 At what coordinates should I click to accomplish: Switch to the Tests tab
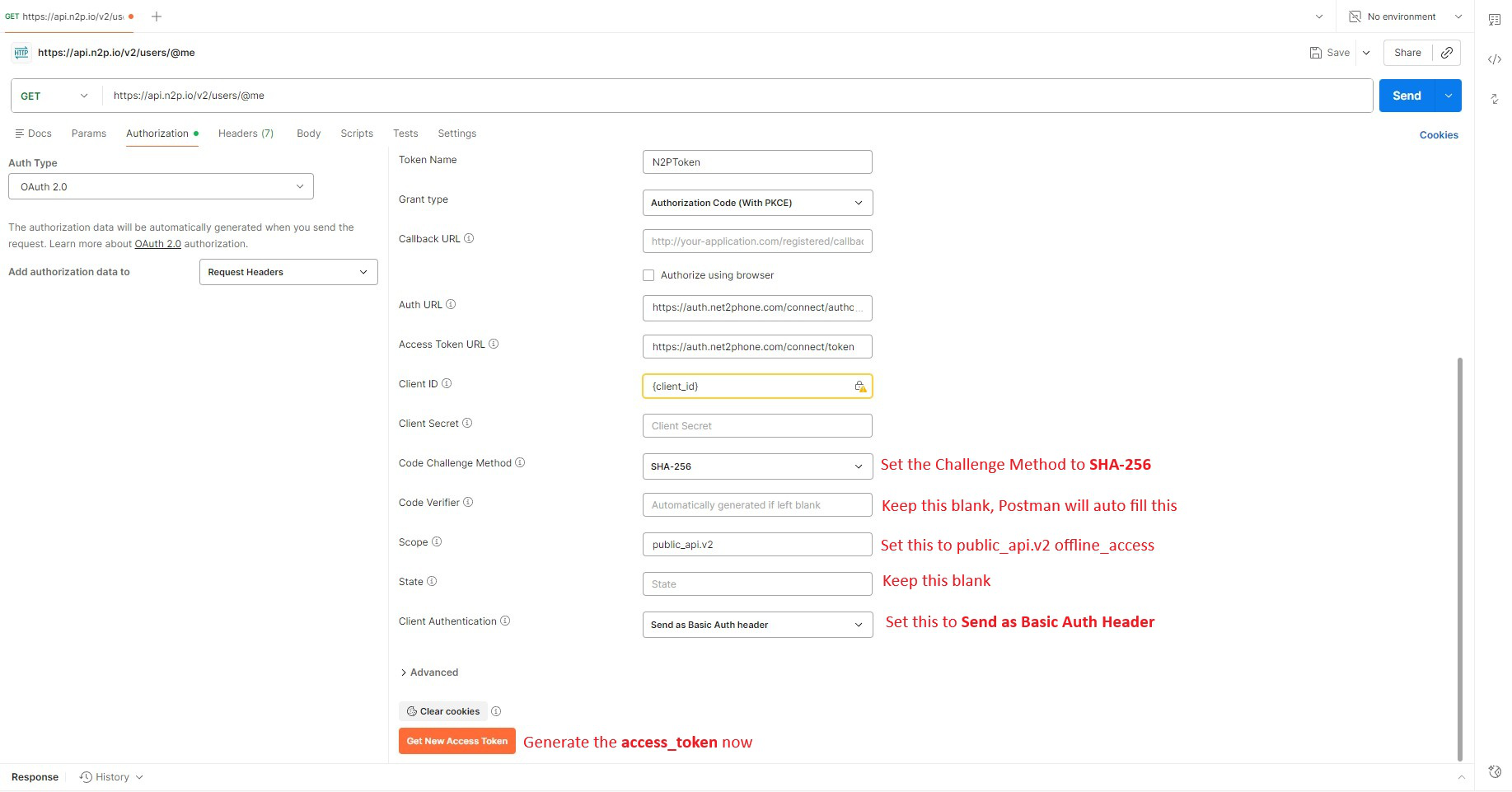pos(405,134)
